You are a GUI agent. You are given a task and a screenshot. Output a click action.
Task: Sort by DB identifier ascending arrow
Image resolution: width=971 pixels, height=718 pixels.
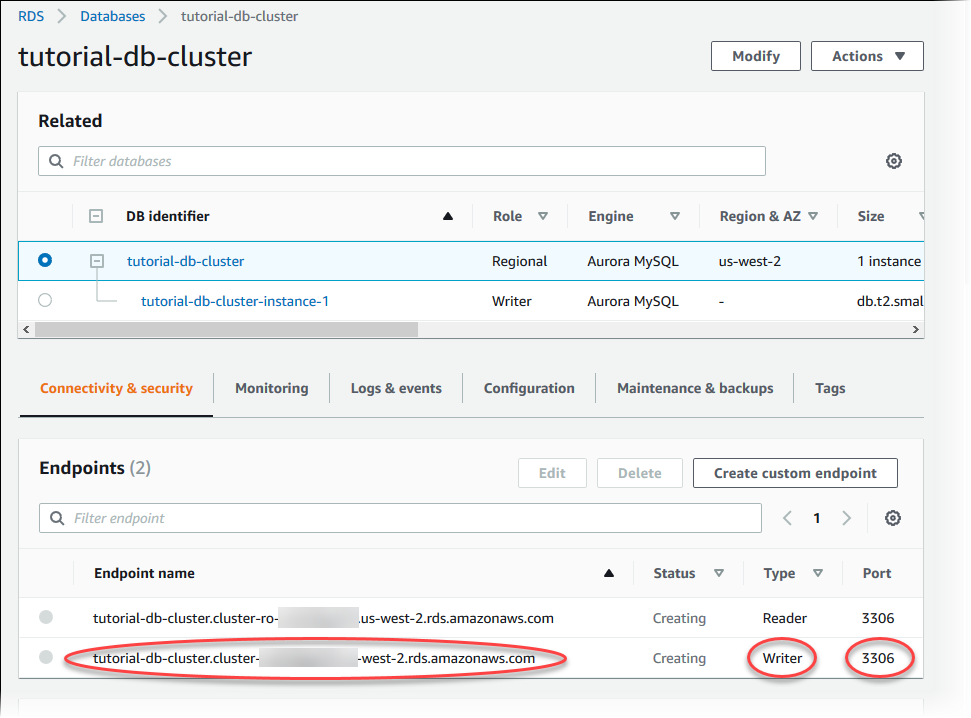pyautogui.click(x=448, y=216)
